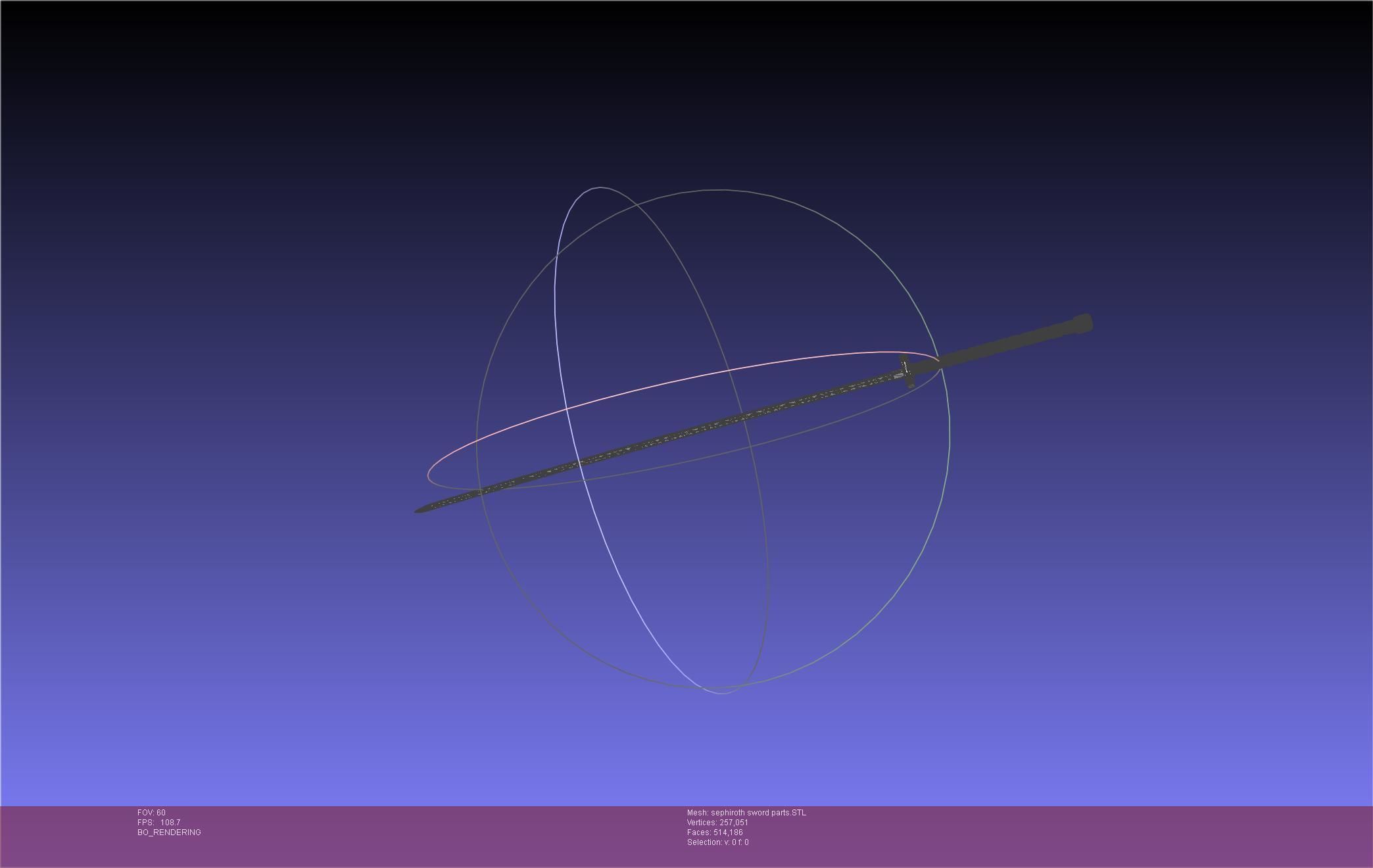This screenshot has width=1373, height=868.
Task: Click the sword's pommel at handle end
Action: (1083, 324)
